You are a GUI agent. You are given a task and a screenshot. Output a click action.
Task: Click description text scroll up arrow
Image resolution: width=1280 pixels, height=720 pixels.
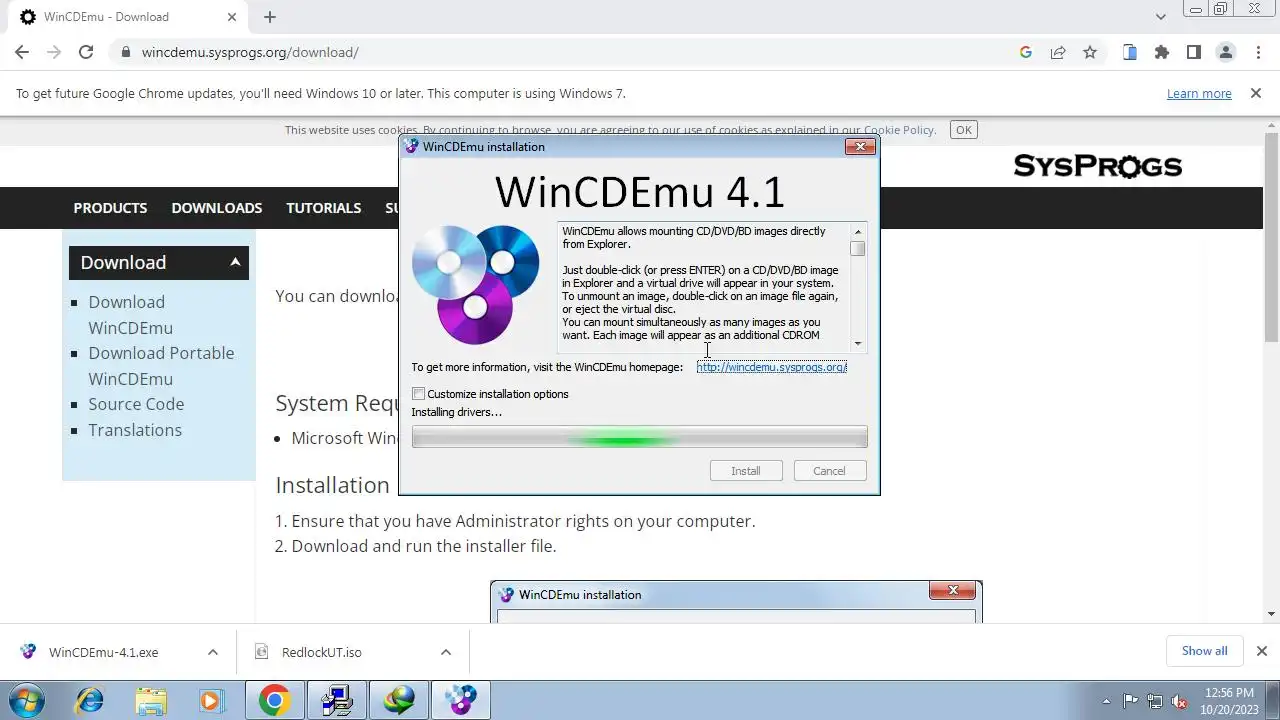pos(857,232)
